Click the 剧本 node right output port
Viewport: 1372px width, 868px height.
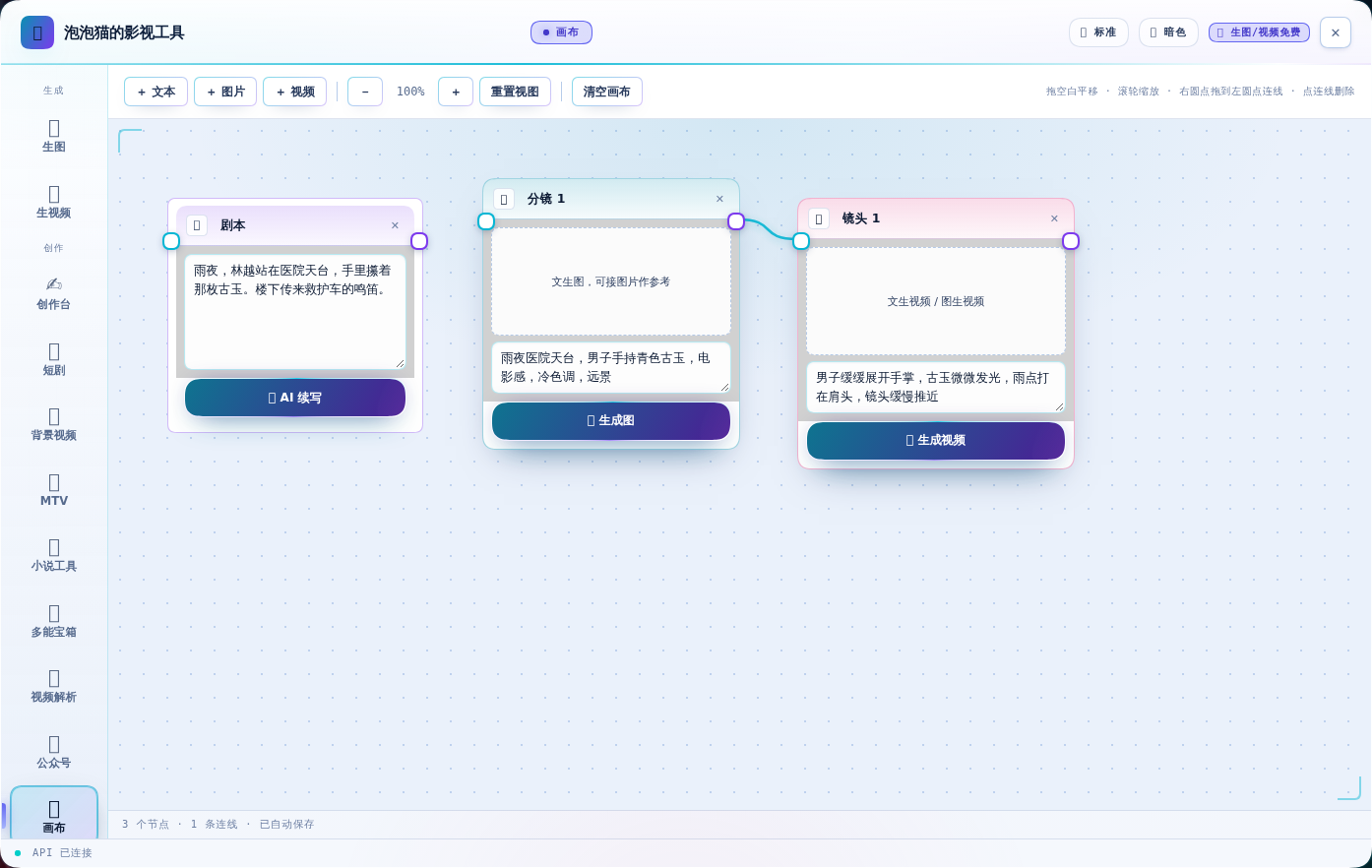coord(419,241)
